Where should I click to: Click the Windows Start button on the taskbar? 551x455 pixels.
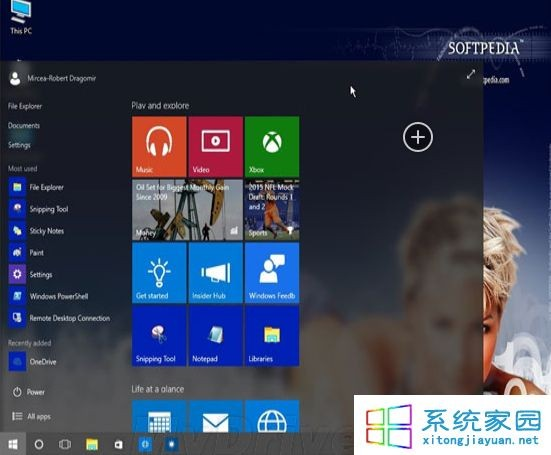click(13, 444)
